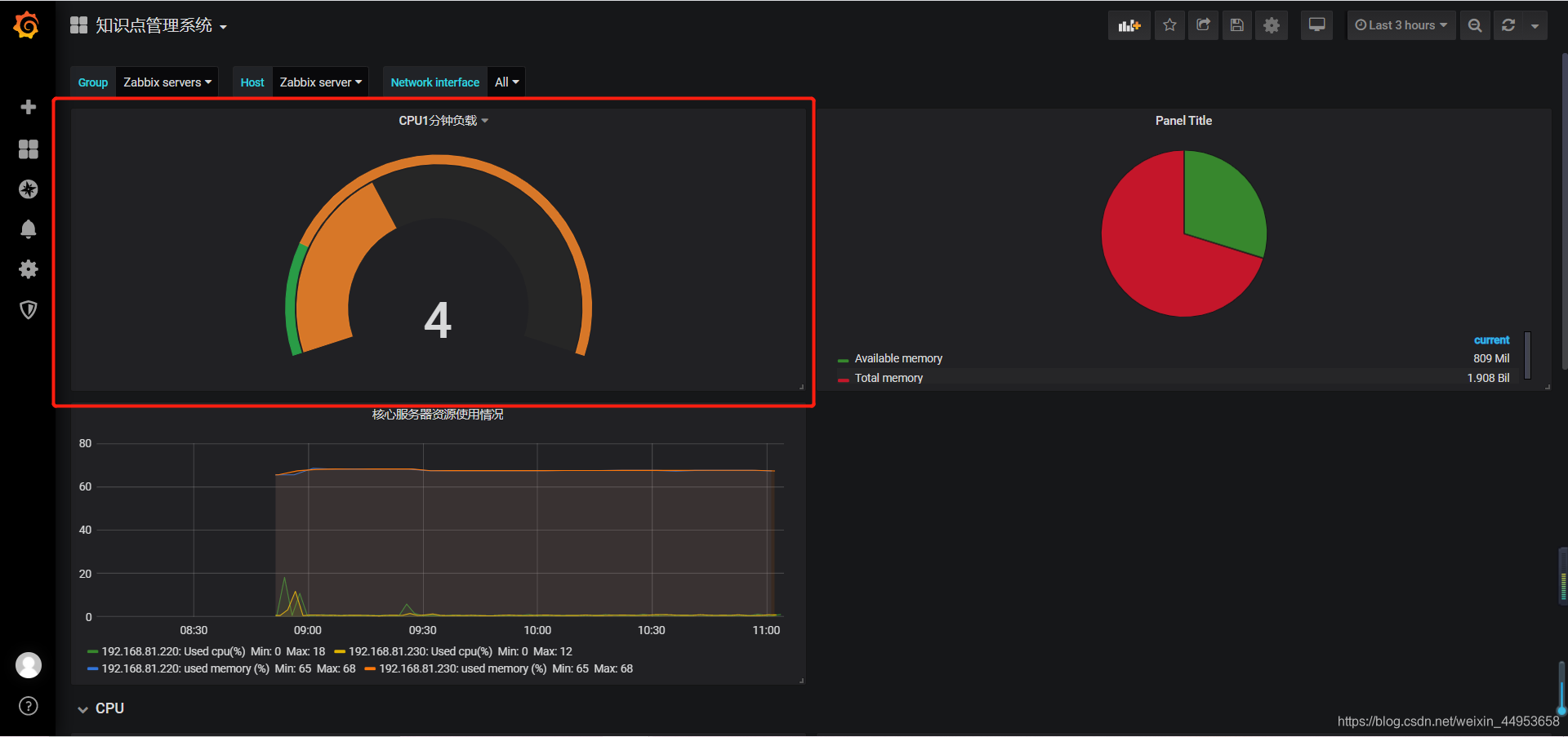Screen dimensions: 1568x737
Task: Save the dashboard with the disk icon
Action: (x=1237, y=25)
